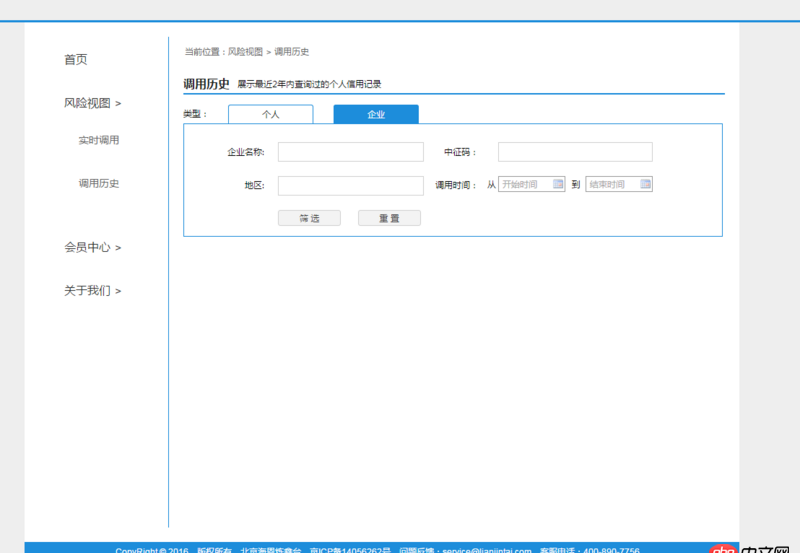The height and width of the screenshot is (553, 800).
Task: Click 风险视图 in the breadcrumb
Action: 245,52
